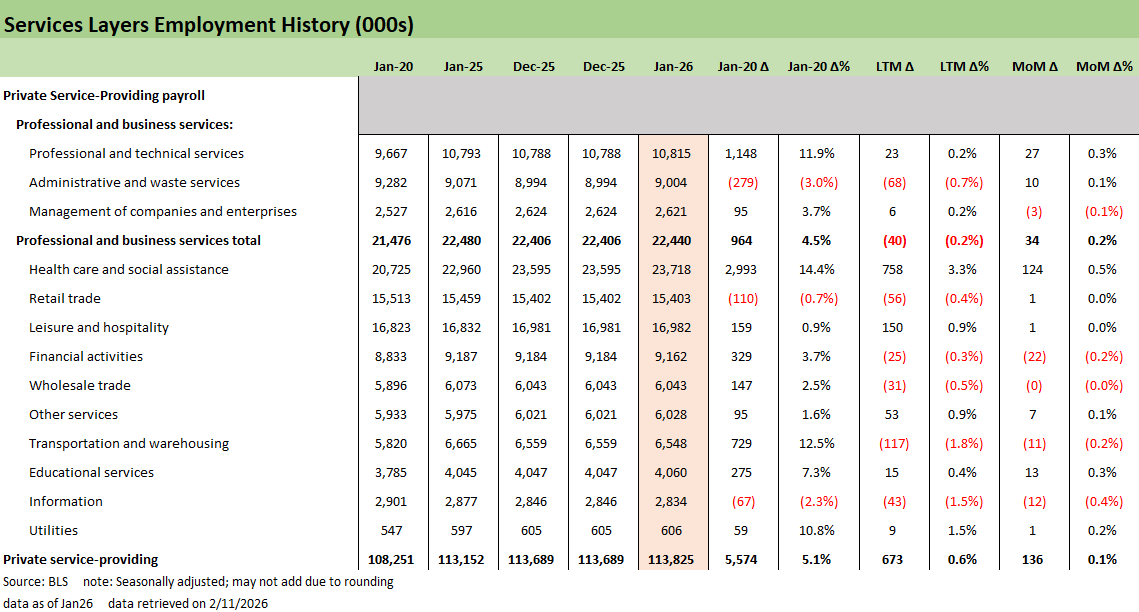
Task: Click the 14.4% value in Health care row
Action: click(816, 269)
